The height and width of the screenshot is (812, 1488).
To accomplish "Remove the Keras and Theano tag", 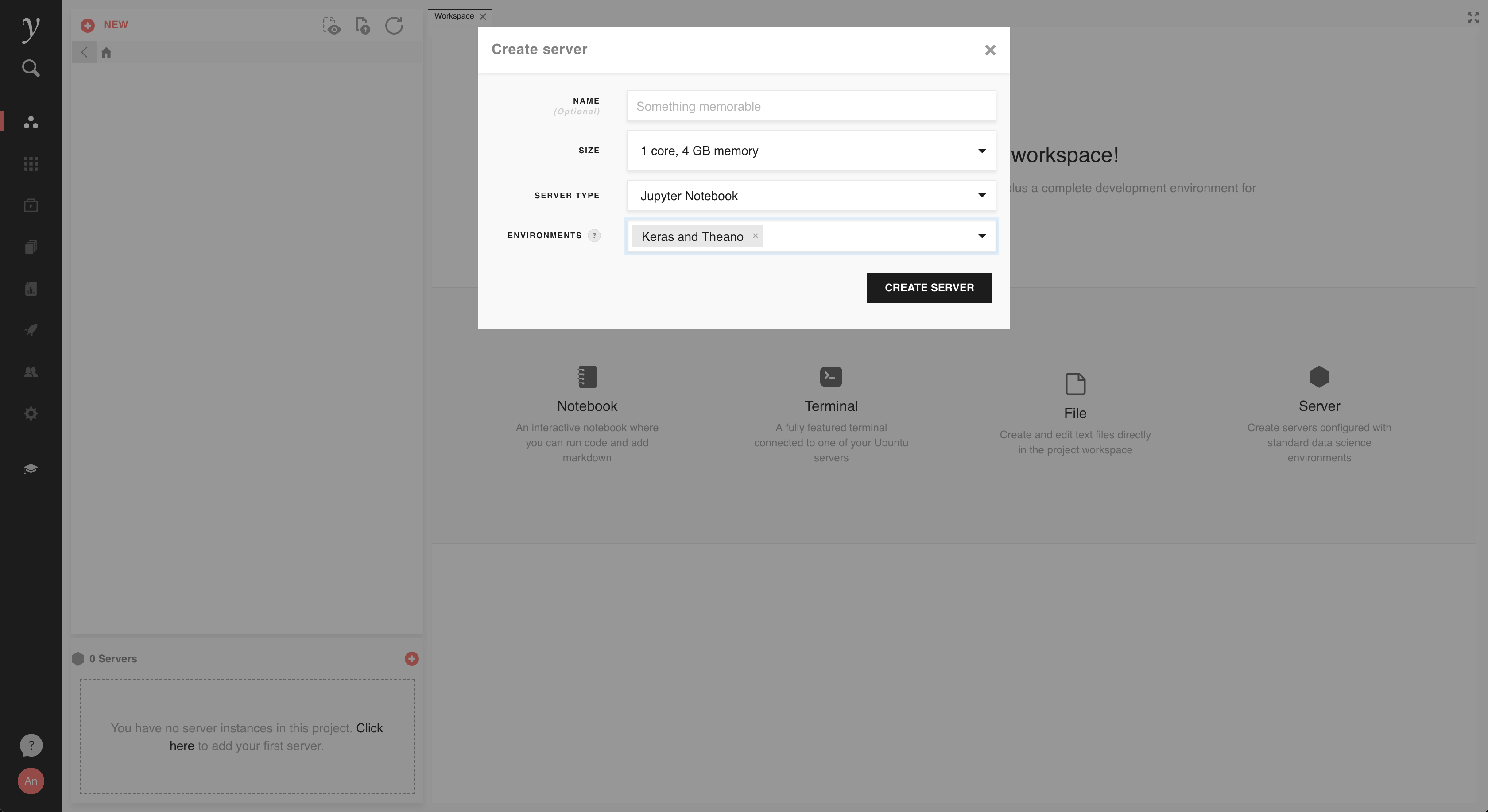I will (x=755, y=236).
